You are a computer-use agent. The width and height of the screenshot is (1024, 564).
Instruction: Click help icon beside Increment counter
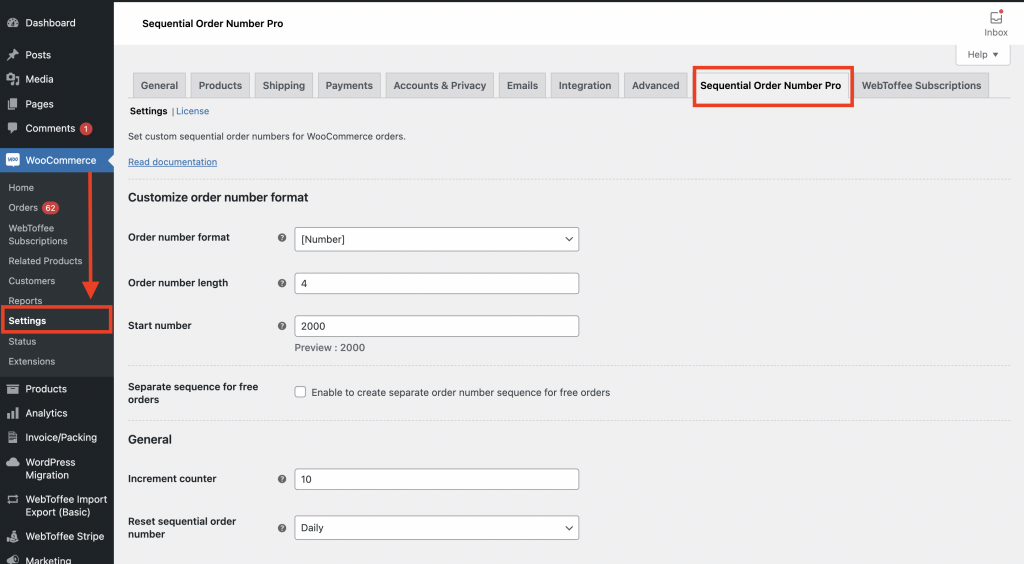tap(282, 479)
